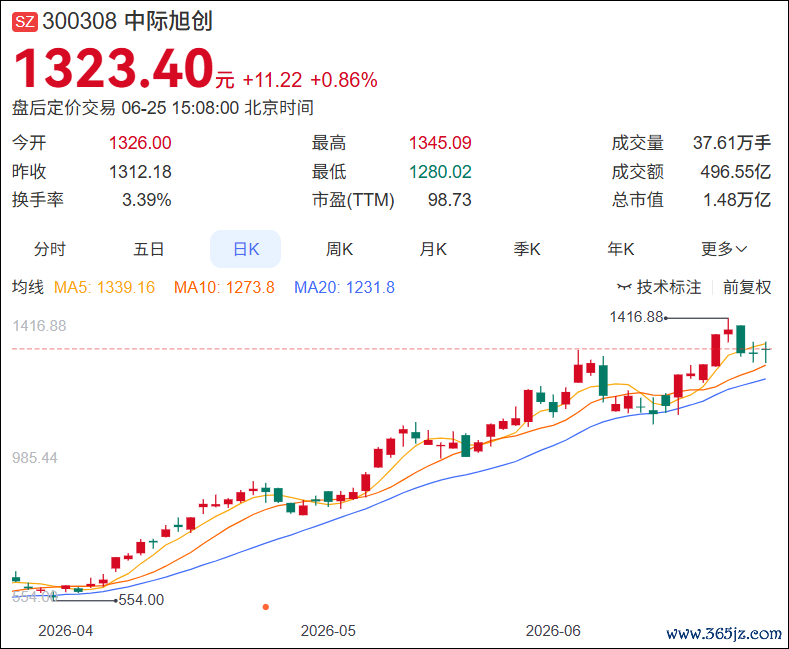Toggle the 技术标注 technical annotation
The width and height of the screenshot is (789, 649).
pos(659,287)
